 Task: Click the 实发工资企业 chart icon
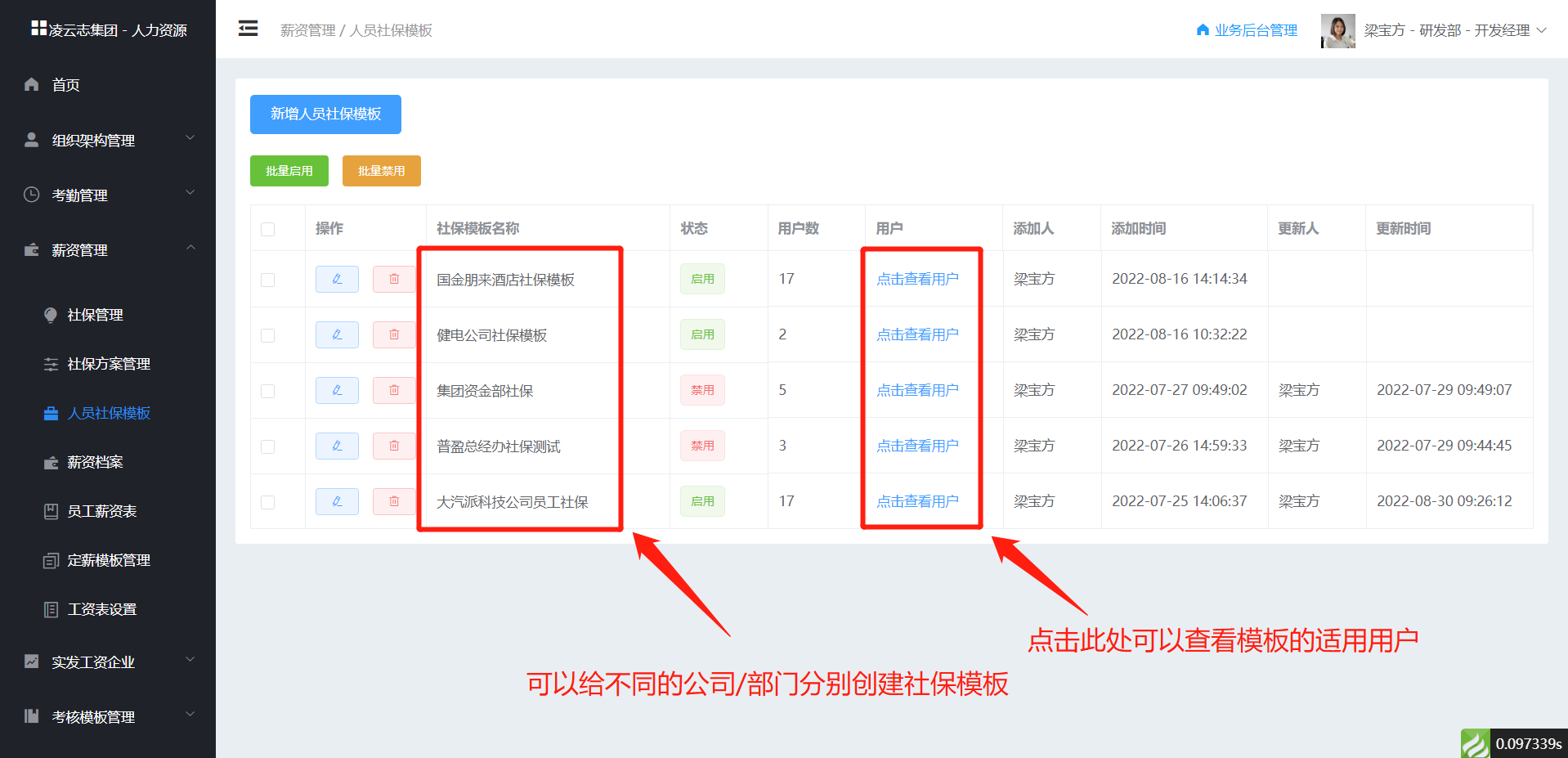tap(31, 662)
